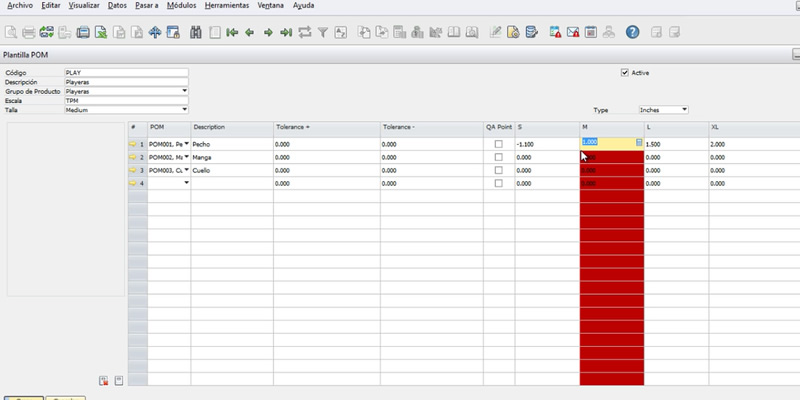Open the calendar icon in toolbar

pyautogui.click(x=591, y=32)
